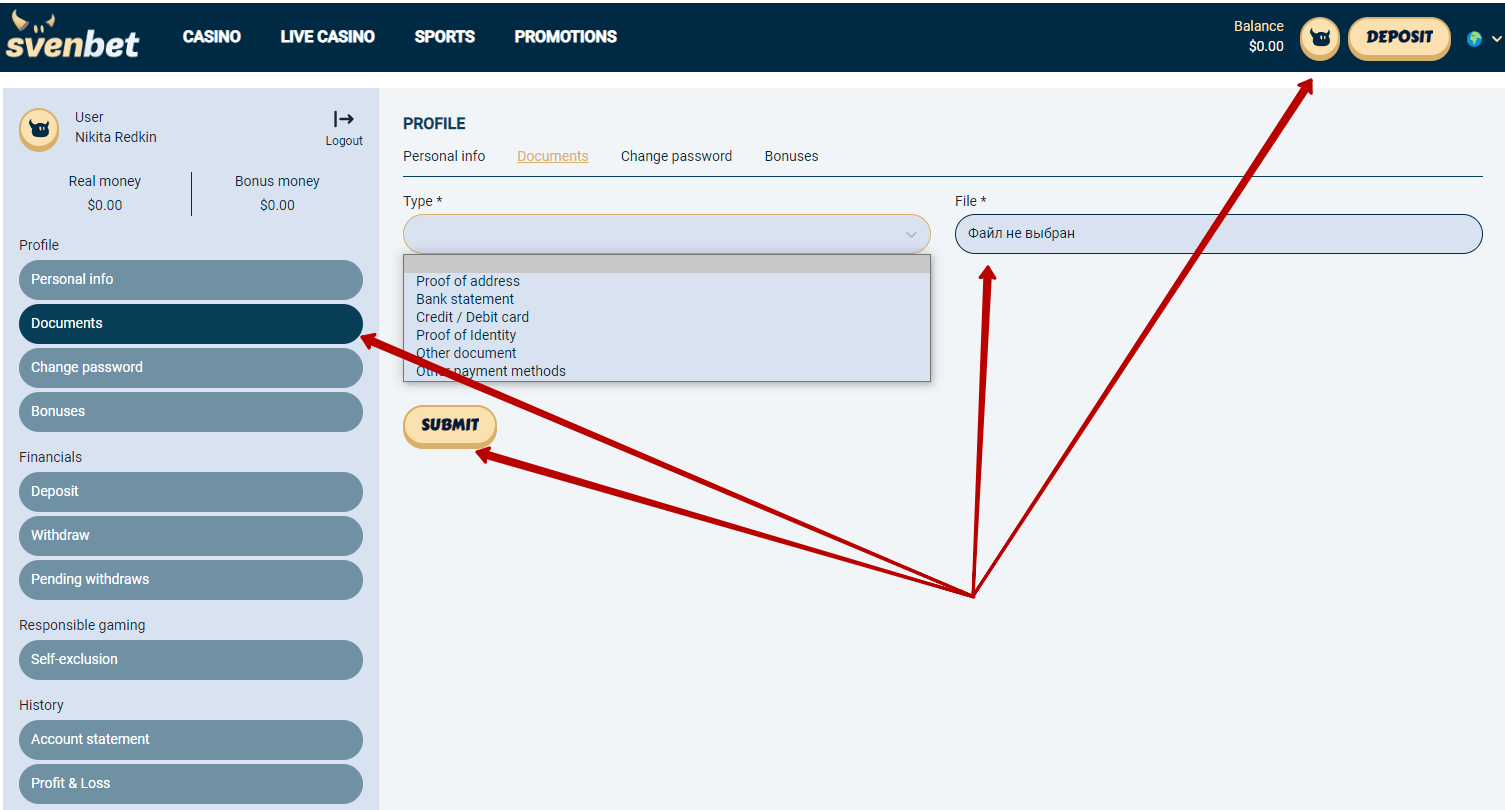Viewport: 1505px width, 810px height.
Task: Switch to Personal info tab
Action: 444,156
